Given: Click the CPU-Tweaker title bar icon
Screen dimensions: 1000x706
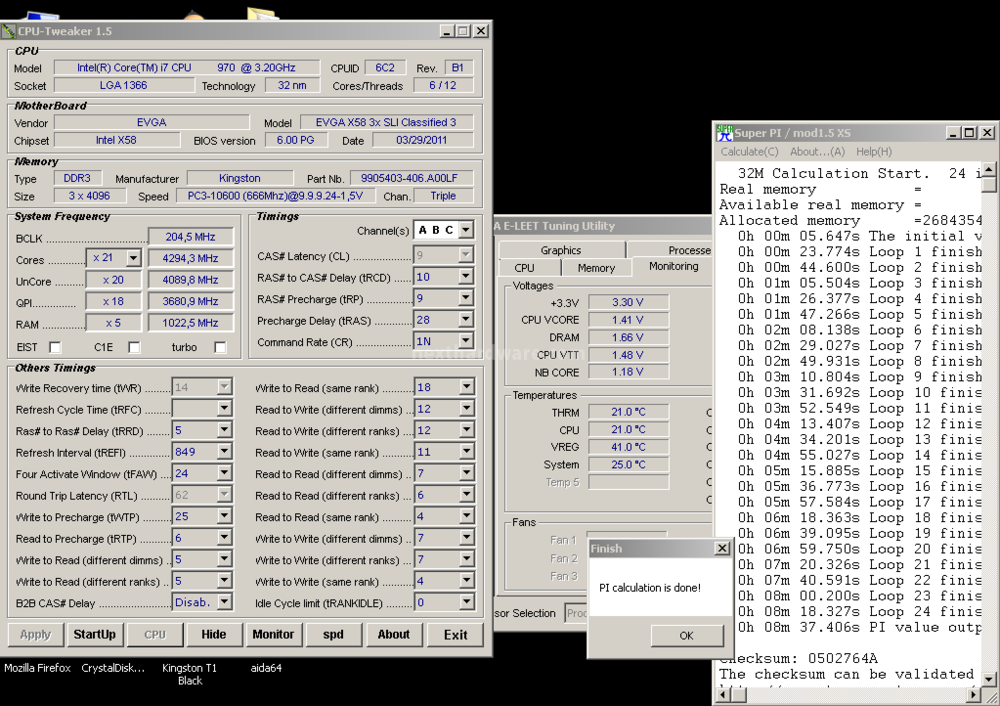Looking at the screenshot, I should click(9, 31).
